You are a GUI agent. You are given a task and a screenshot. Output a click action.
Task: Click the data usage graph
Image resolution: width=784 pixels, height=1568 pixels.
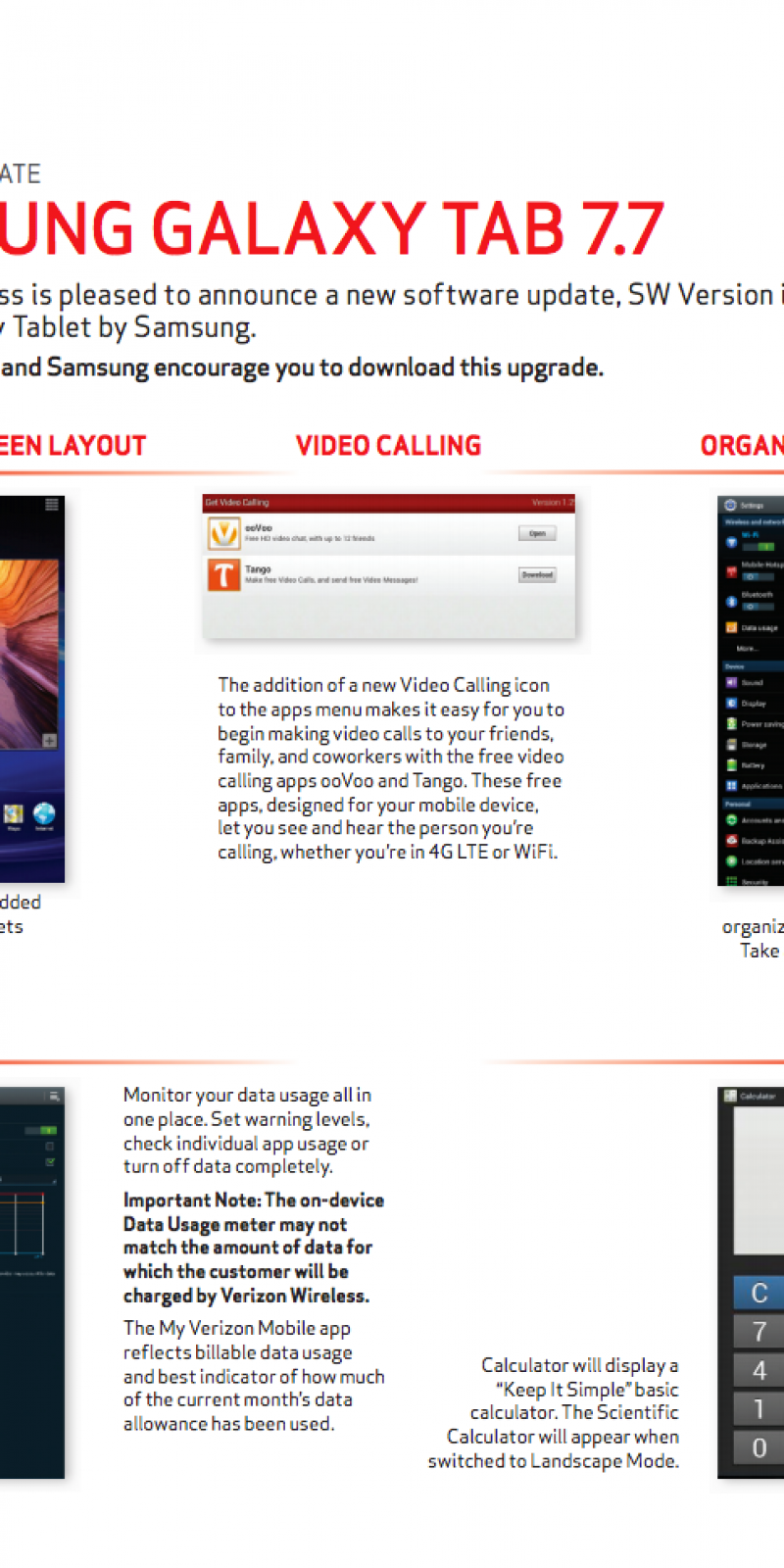(23, 1225)
